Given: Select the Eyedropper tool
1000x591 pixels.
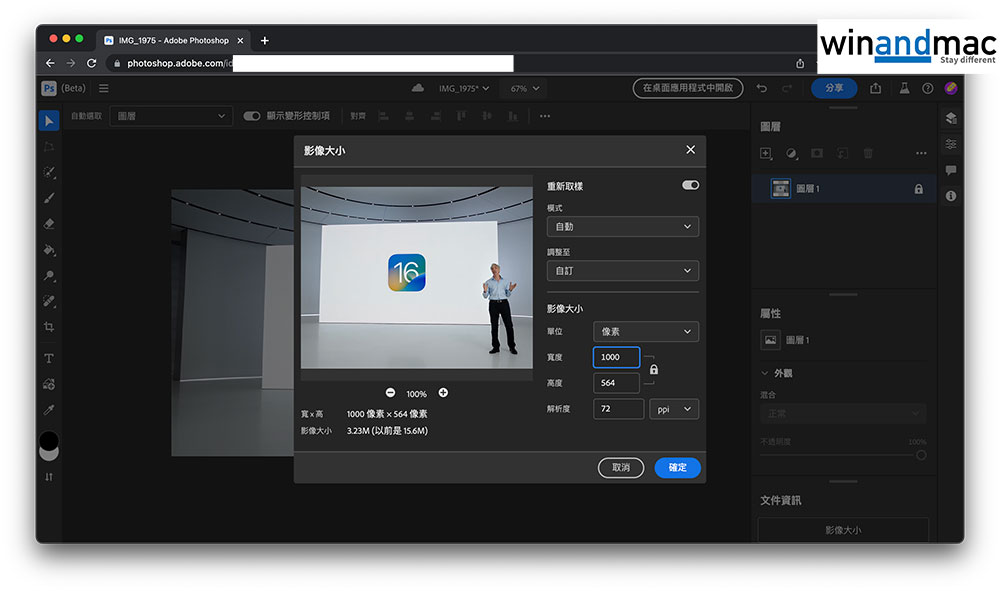Looking at the screenshot, I should point(49,410).
